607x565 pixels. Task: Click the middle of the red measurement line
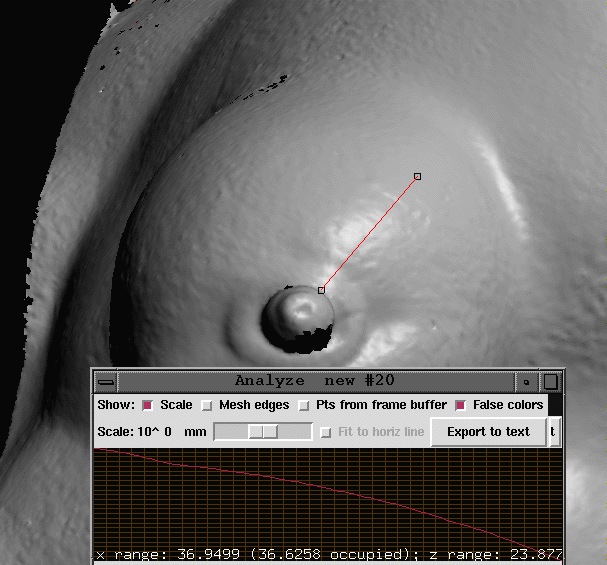point(369,233)
